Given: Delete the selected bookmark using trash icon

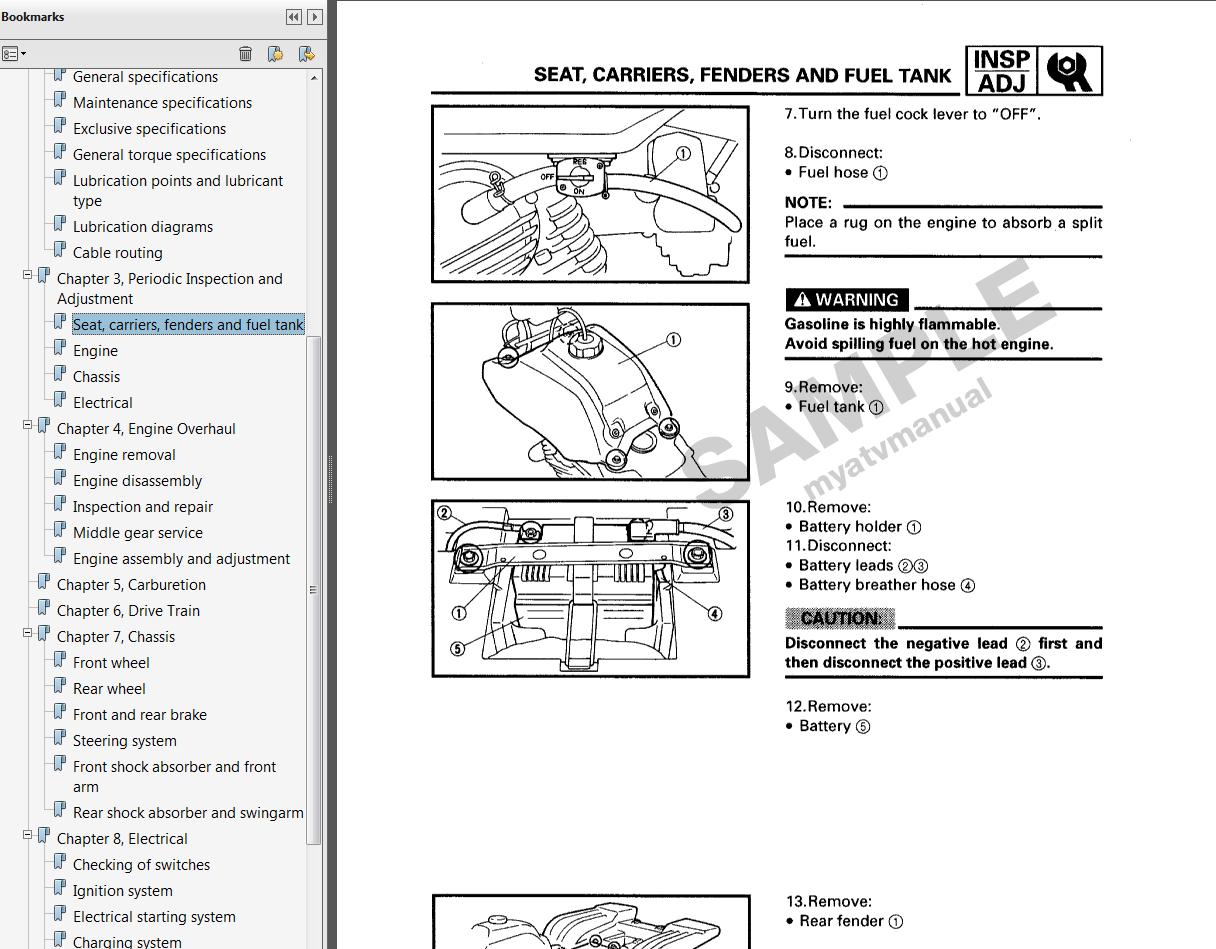Looking at the screenshot, I should [245, 53].
